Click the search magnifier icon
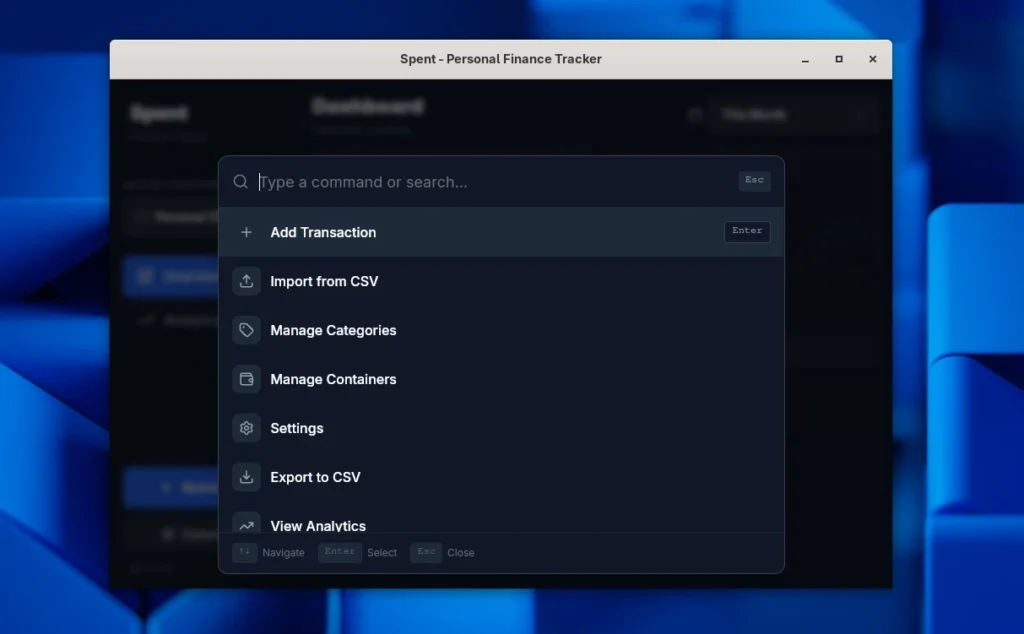Viewport: 1024px width, 634px height. tap(240, 182)
